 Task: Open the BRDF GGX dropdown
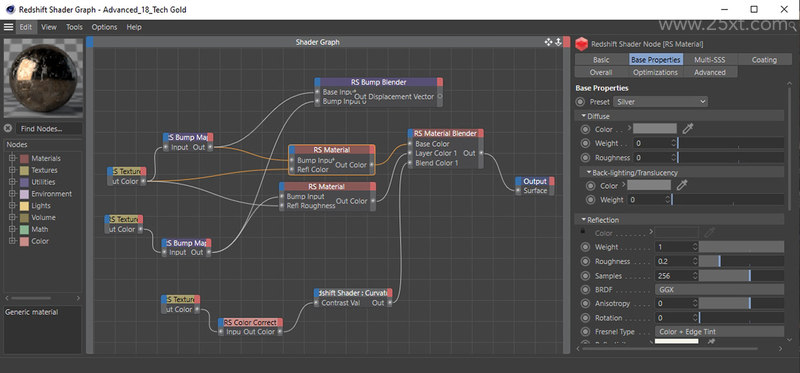click(719, 289)
